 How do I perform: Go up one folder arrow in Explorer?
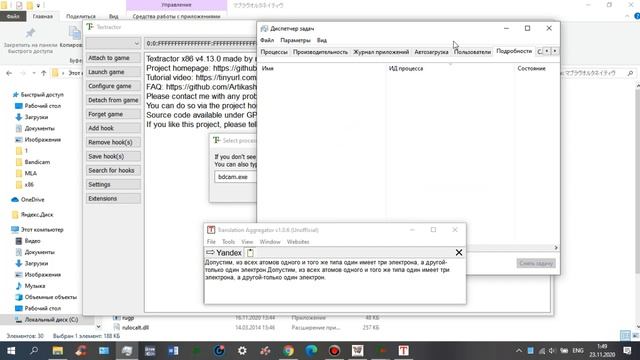(x=44, y=73)
